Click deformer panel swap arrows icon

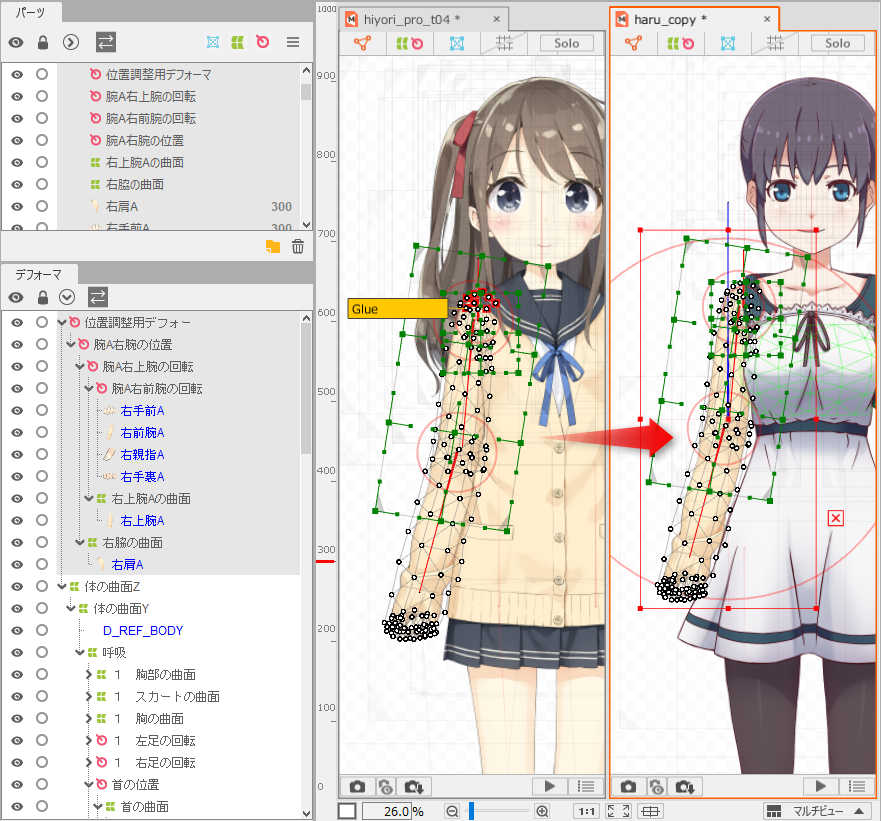point(98,297)
